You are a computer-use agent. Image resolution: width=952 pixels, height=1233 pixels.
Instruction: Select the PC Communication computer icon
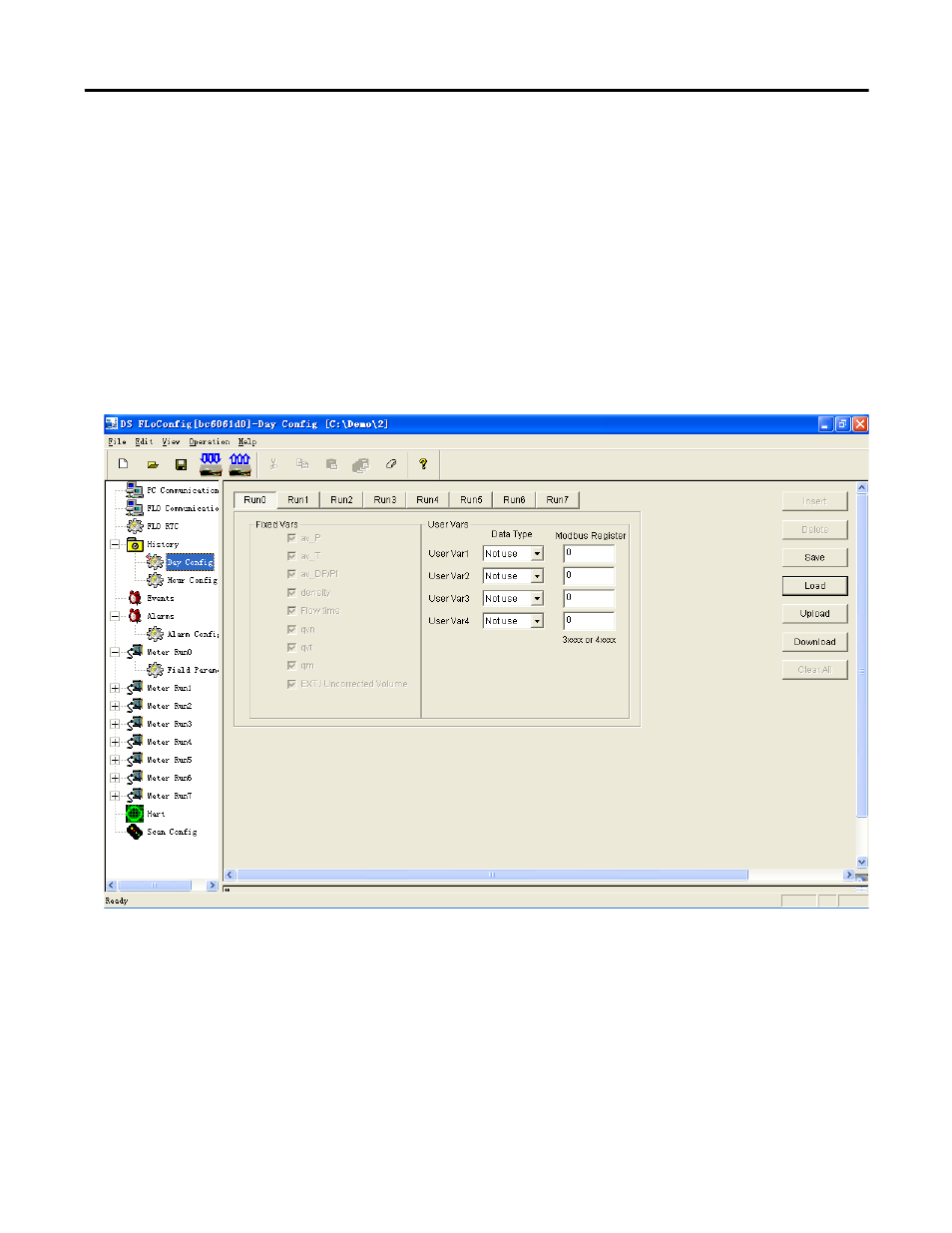tap(135, 490)
